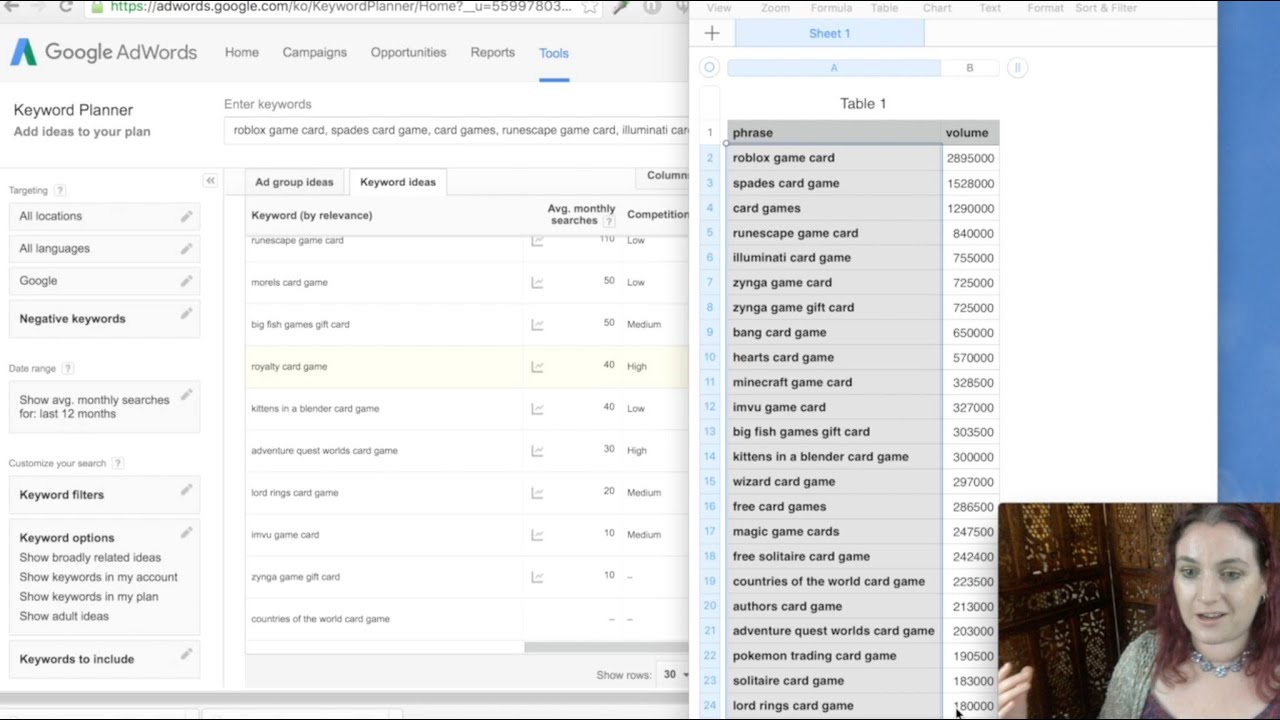Image resolution: width=1280 pixels, height=720 pixels.
Task: Show trend chart for adventure quest worlds card game
Action: pyautogui.click(x=537, y=451)
